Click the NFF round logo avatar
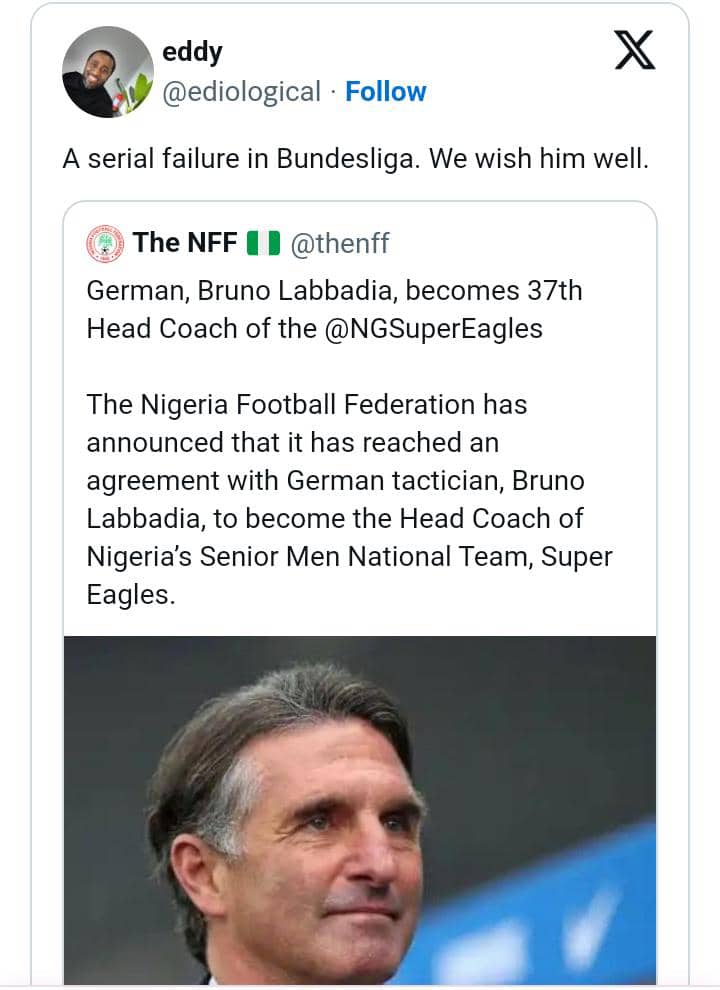The image size is (720, 990). pyautogui.click(x=105, y=242)
